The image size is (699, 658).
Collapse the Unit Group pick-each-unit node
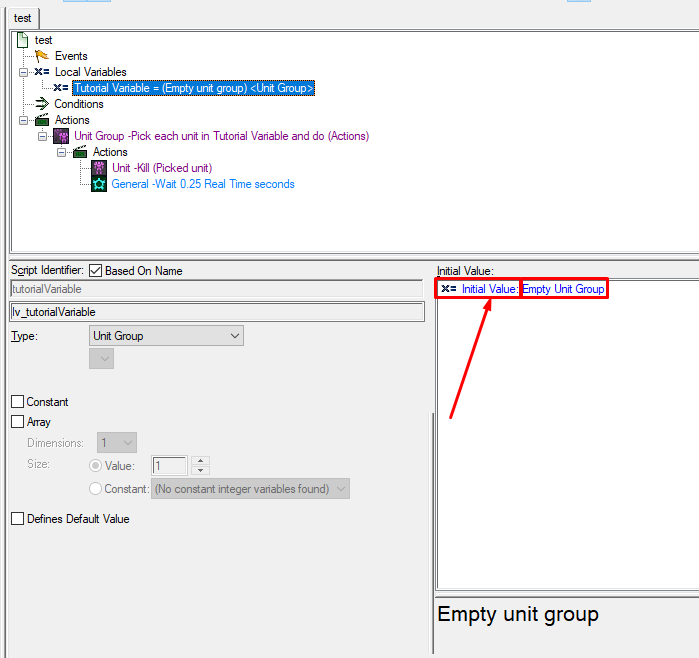42,136
